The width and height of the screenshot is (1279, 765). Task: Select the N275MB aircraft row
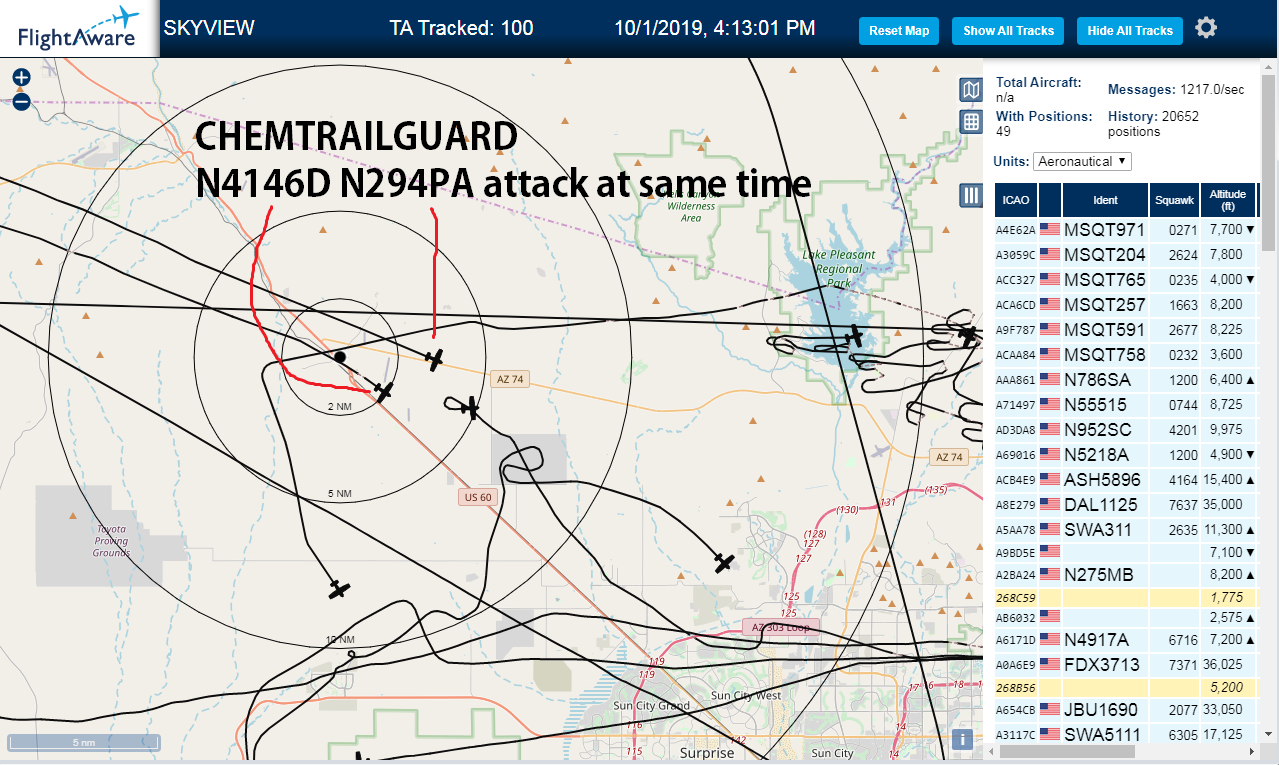coord(1126,575)
